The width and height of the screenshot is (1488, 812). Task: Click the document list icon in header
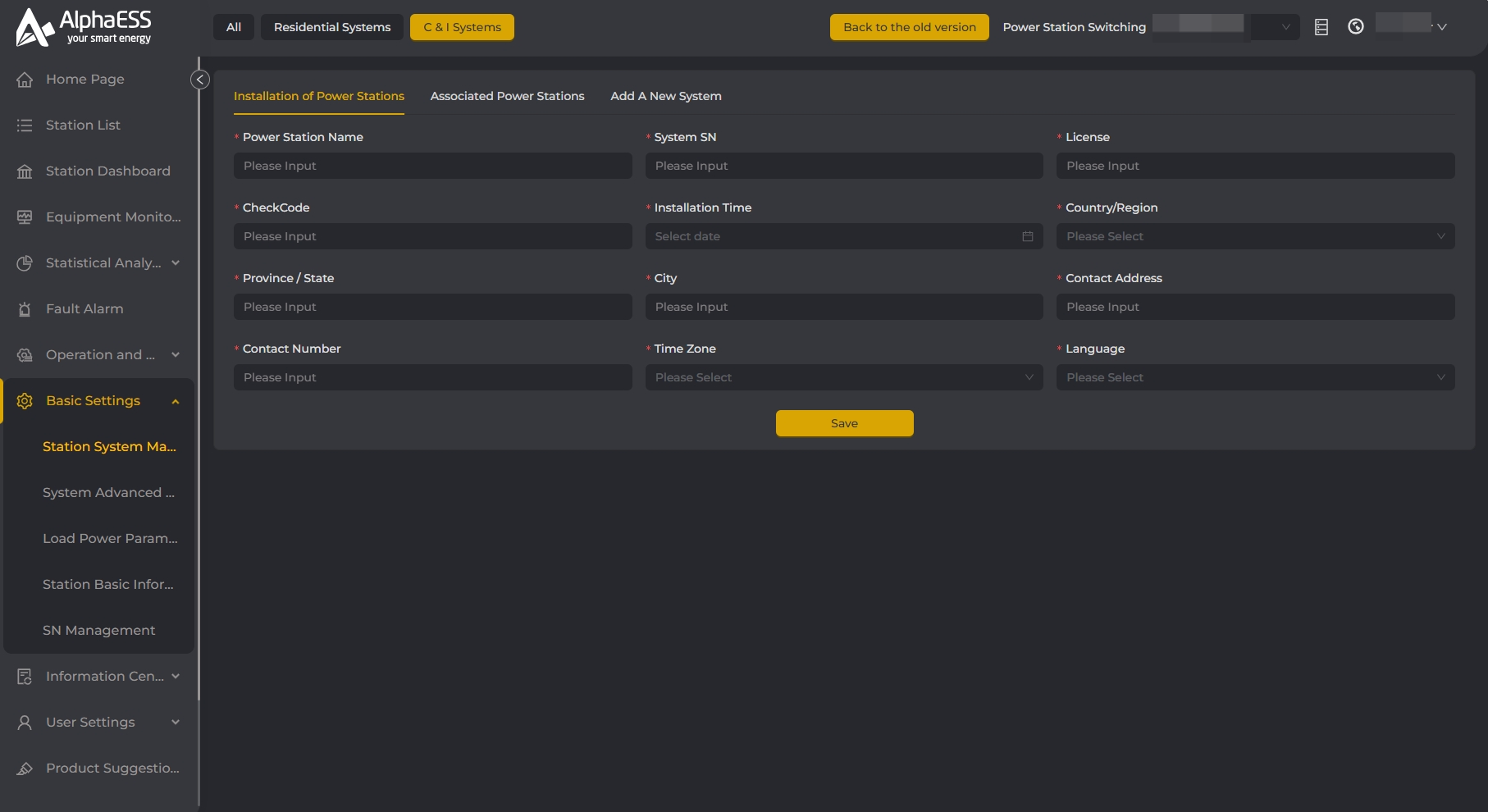tap(1321, 27)
